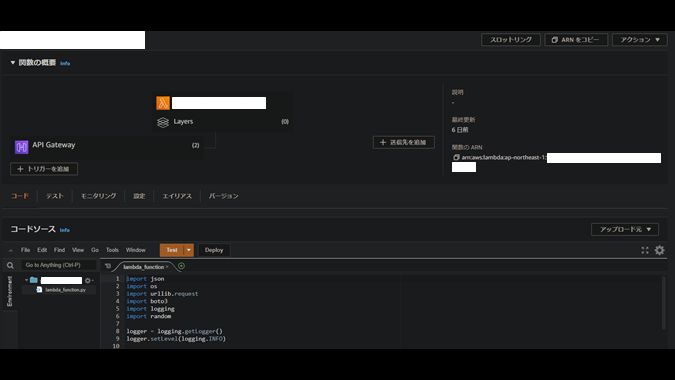Screen dimensions: 675x380
Task: Select the lambda_function editor tab
Action: [x=143, y=267]
